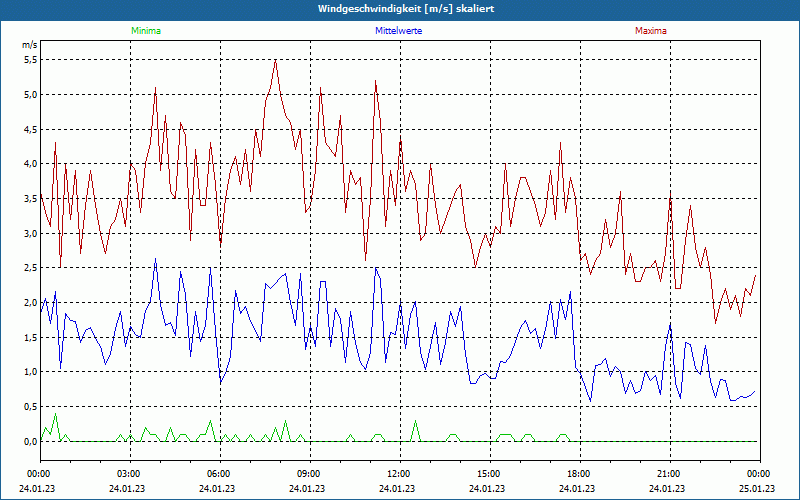Click the 2,5 y-axis tick label
800x500 pixels.
click(x=31, y=268)
